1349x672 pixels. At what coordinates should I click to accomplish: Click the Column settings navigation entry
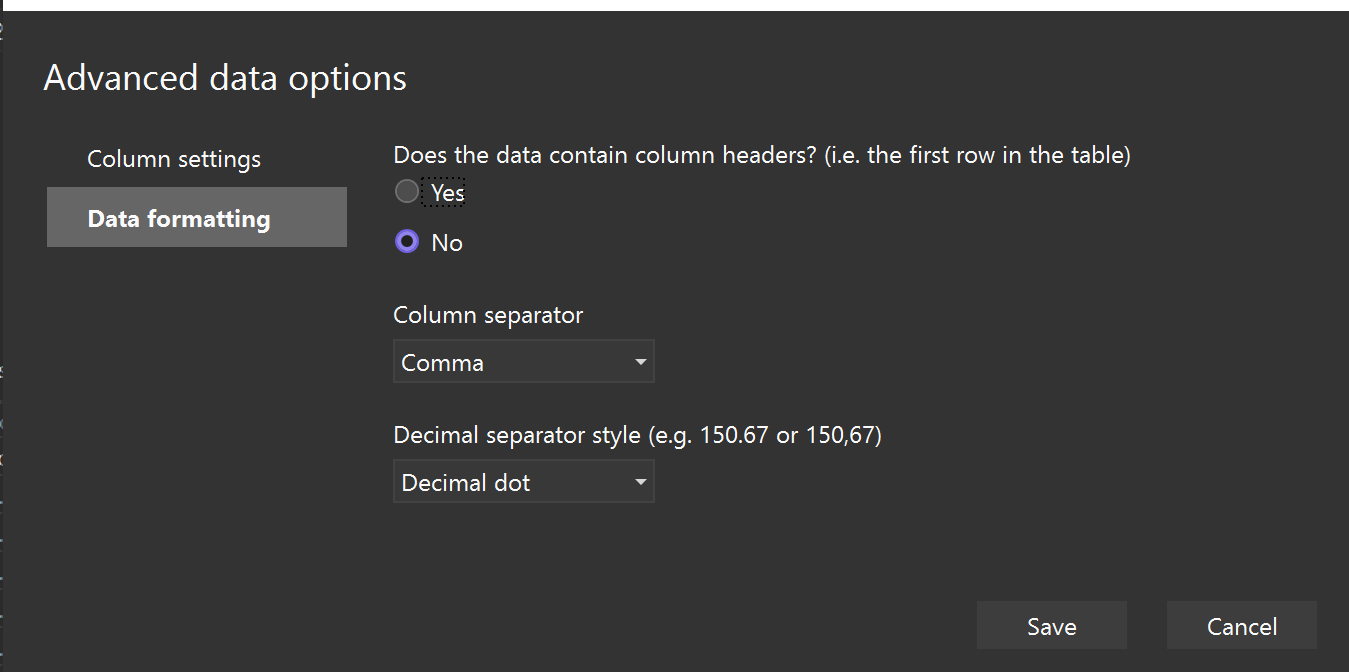point(174,158)
